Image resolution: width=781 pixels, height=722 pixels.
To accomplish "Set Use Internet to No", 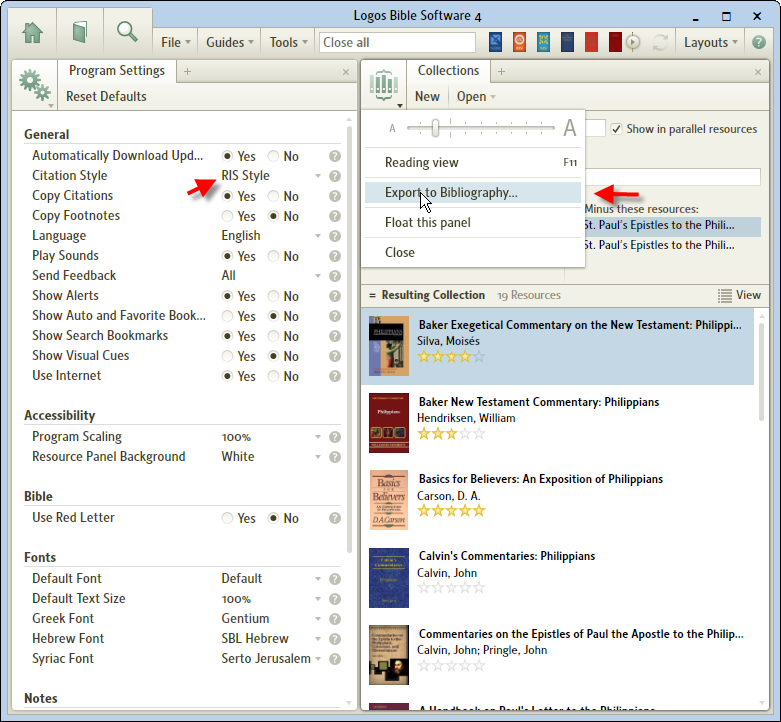I will coord(273,376).
